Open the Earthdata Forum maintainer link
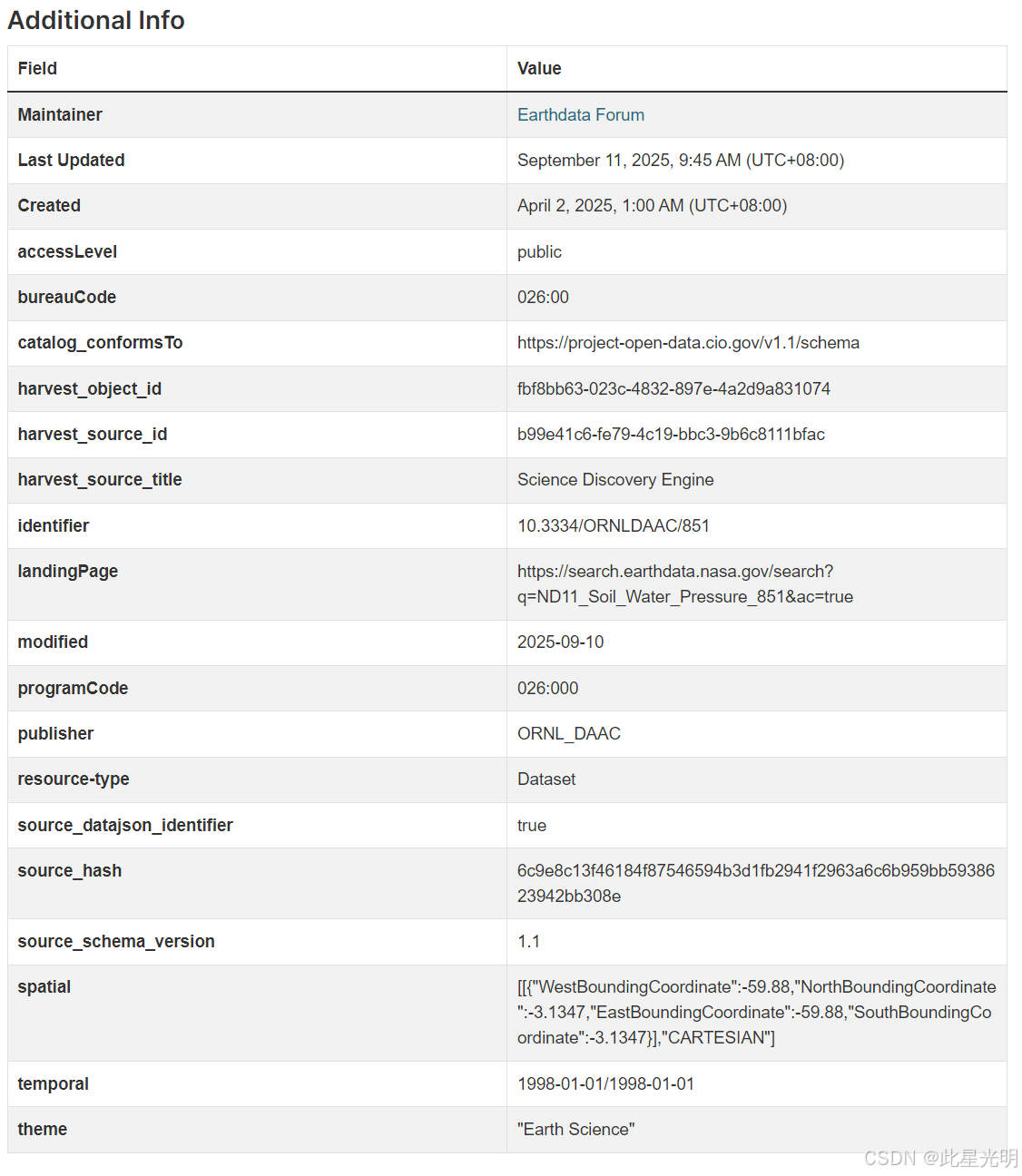 point(581,115)
